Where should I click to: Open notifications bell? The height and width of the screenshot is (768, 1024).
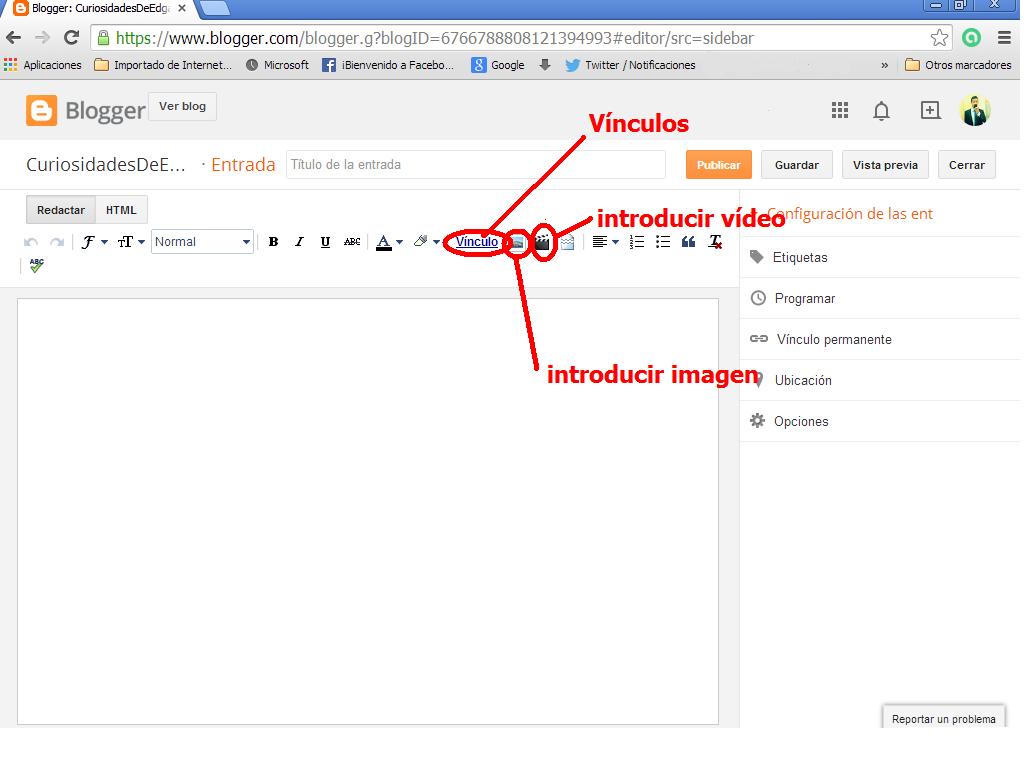pyautogui.click(x=882, y=110)
